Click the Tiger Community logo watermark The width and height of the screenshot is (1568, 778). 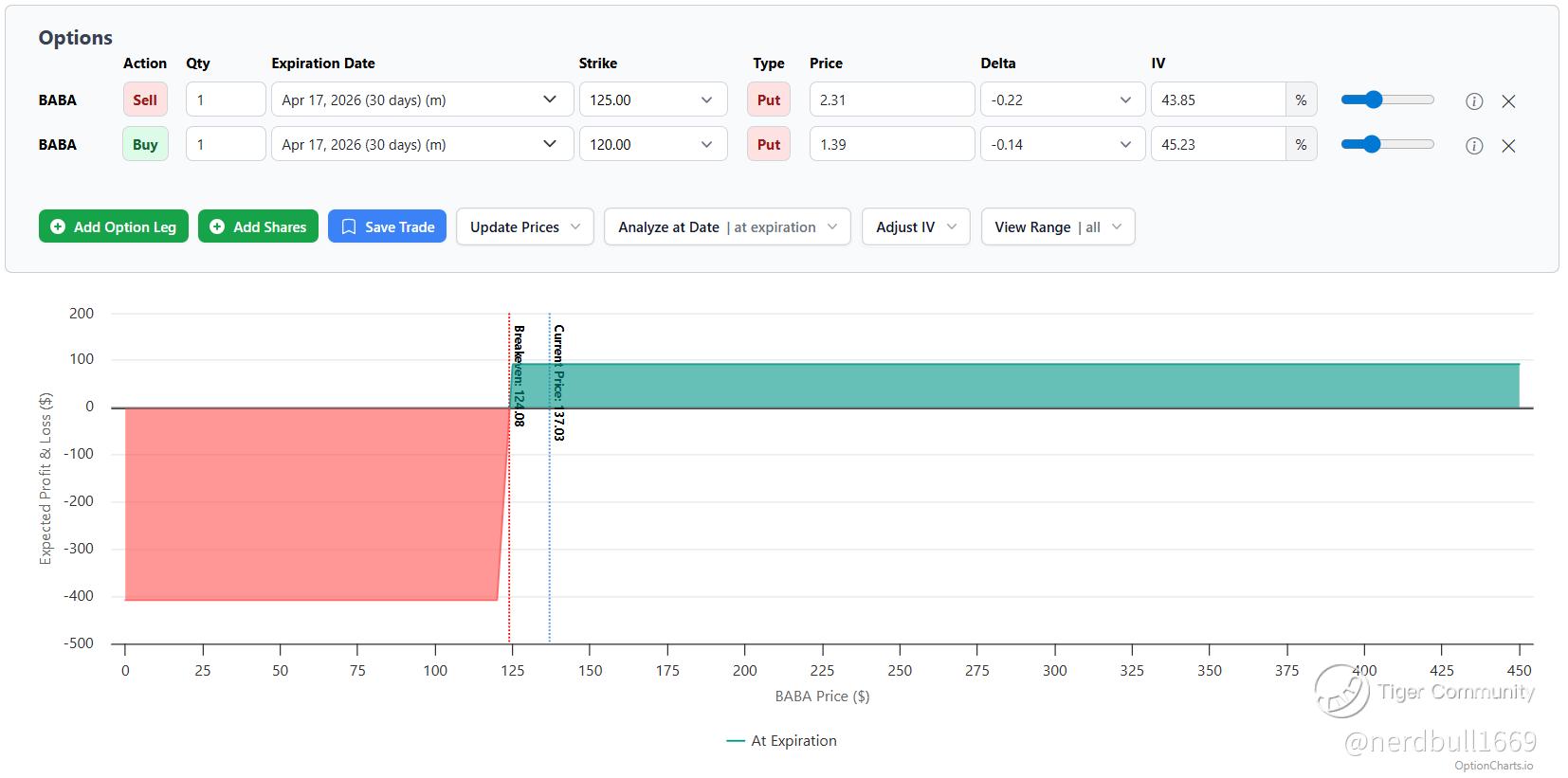[x=1341, y=691]
